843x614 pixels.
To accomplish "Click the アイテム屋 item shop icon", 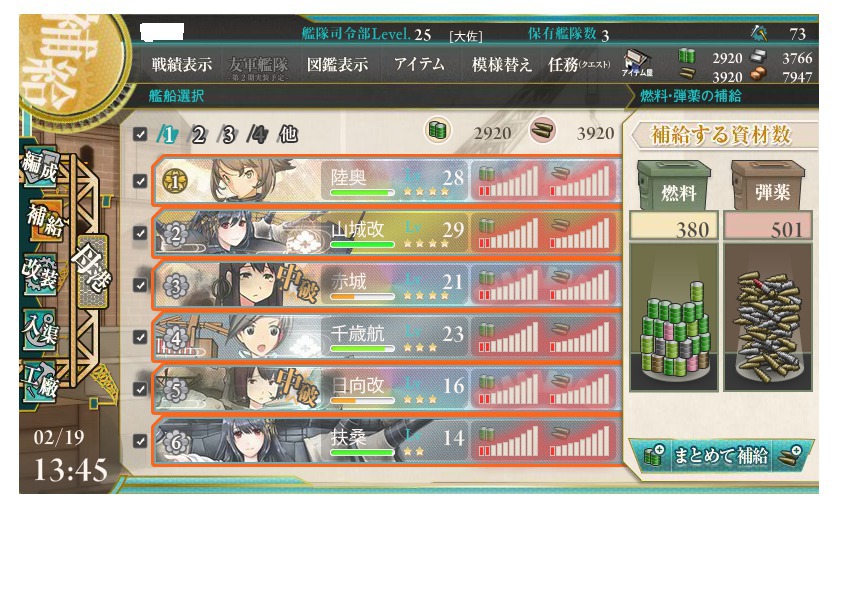I will coord(638,64).
